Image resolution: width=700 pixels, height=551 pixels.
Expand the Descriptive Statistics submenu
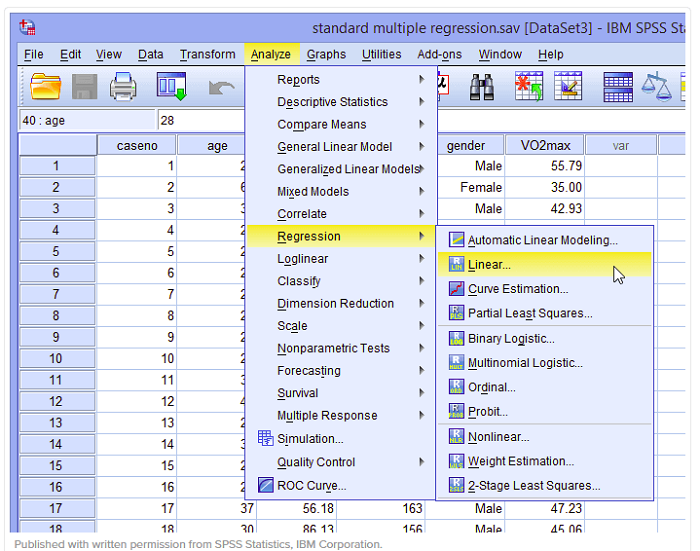(x=341, y=102)
